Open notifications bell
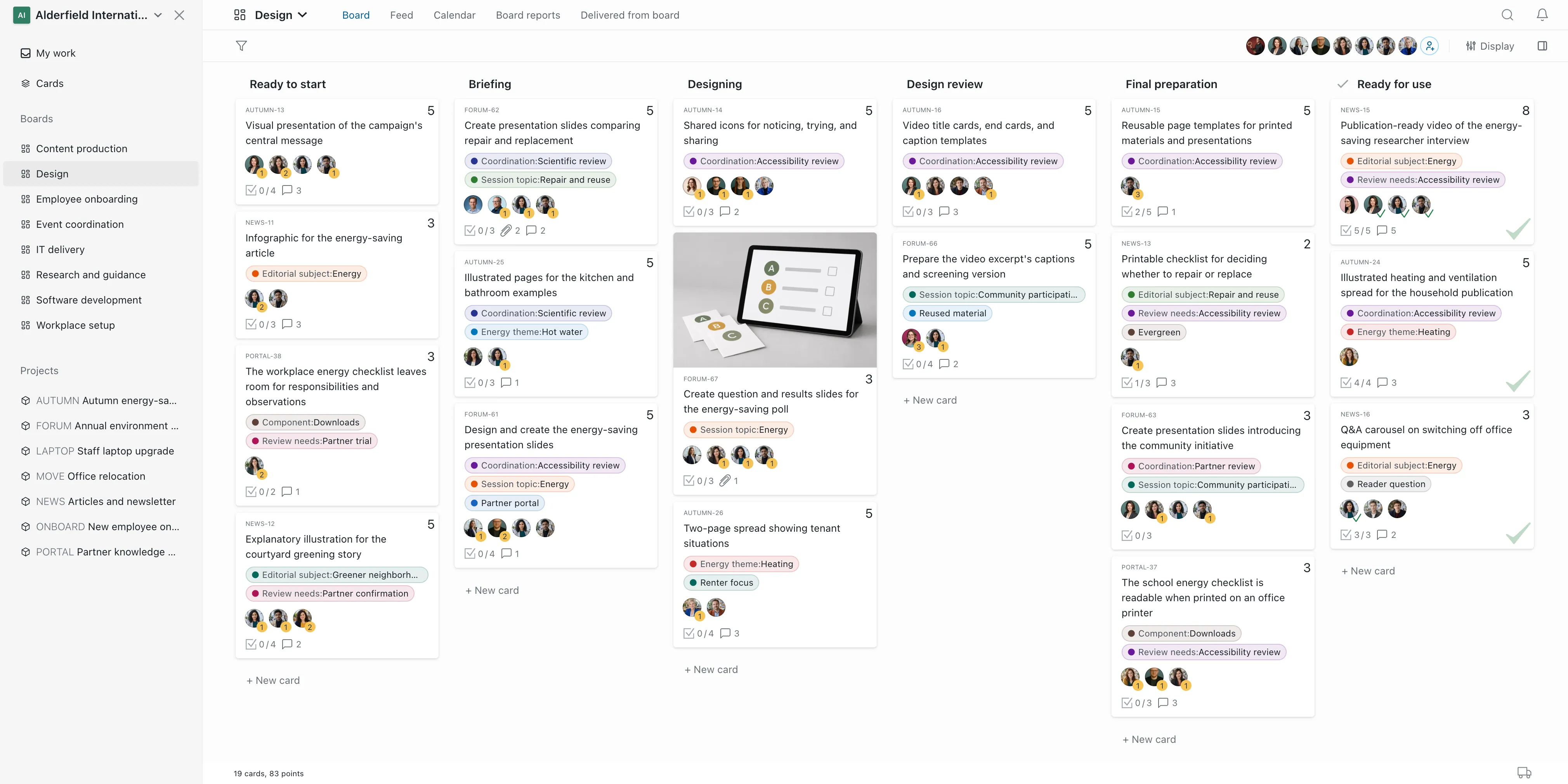Viewport: 1568px width, 784px height. (1542, 15)
